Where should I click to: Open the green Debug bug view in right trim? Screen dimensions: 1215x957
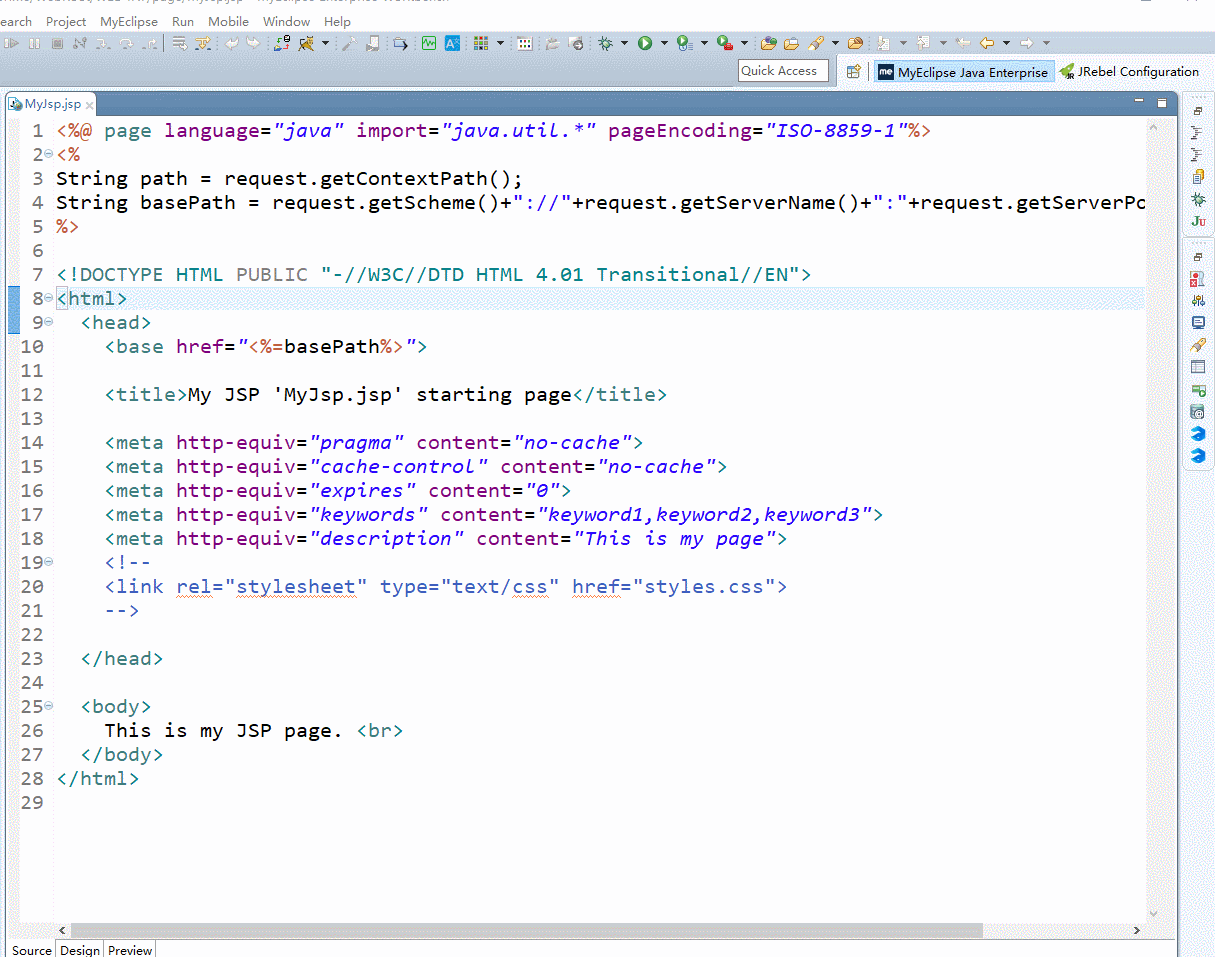[x=1198, y=199]
